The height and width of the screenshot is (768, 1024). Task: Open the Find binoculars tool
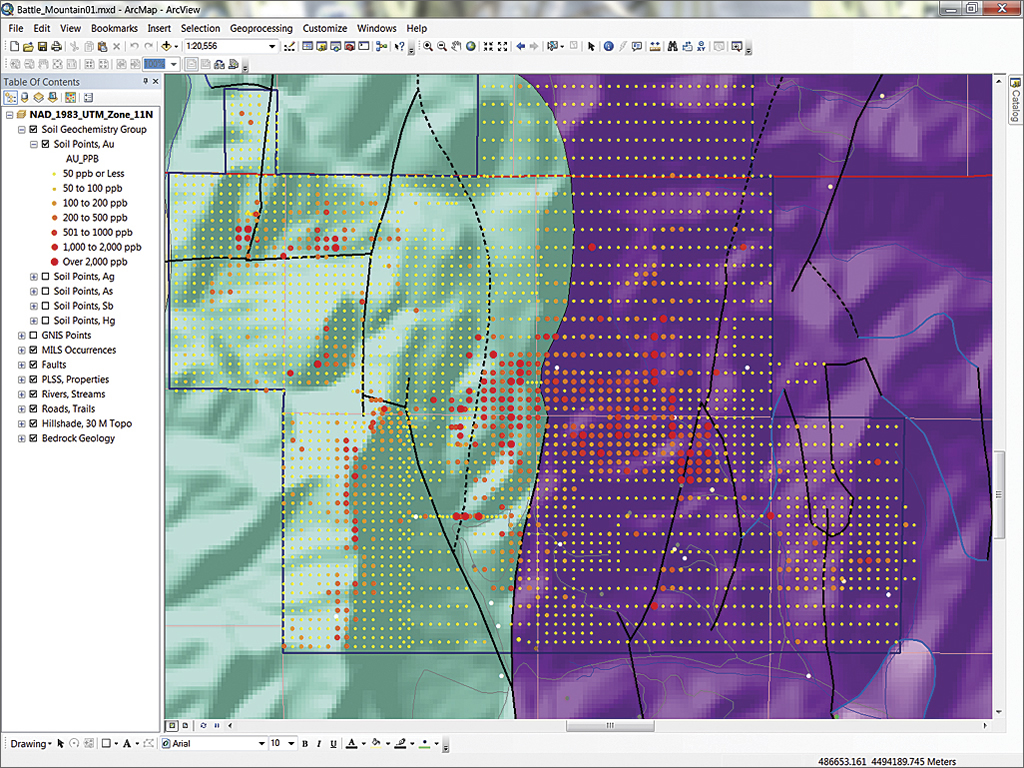(x=672, y=46)
